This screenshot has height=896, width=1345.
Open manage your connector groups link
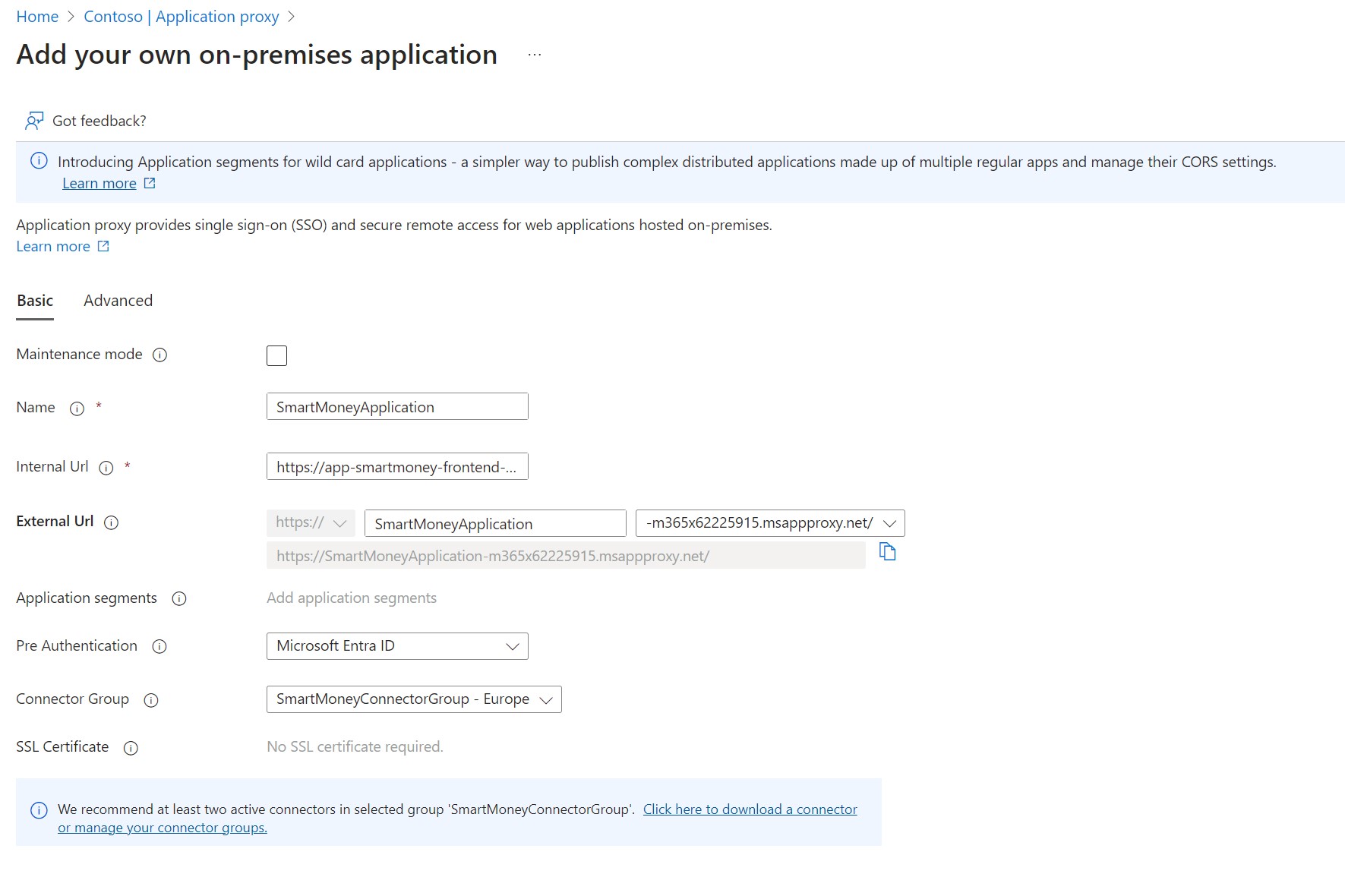pyautogui.click(x=163, y=828)
